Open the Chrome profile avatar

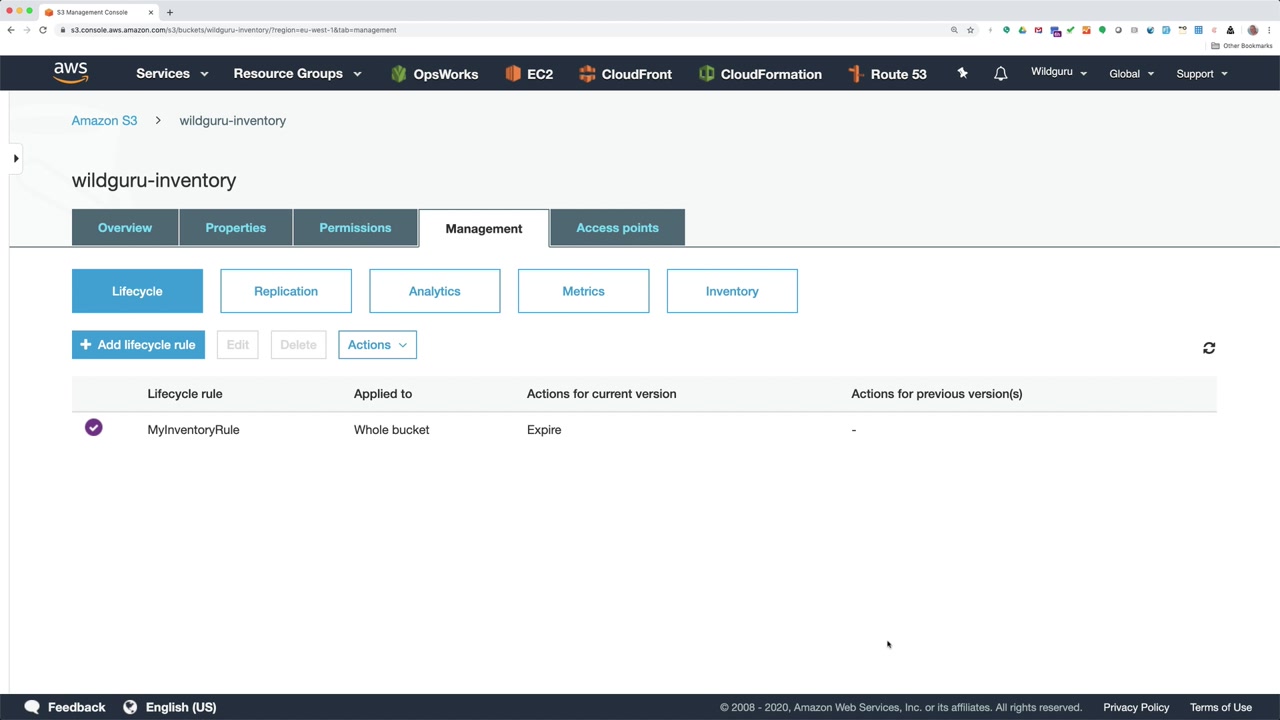coord(1253,30)
